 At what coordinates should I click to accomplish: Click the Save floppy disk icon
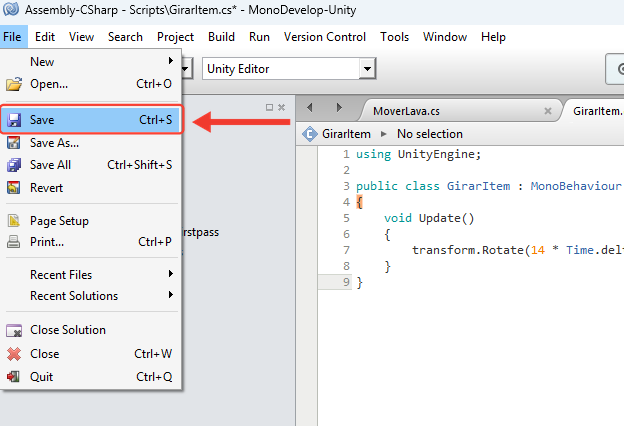click(14, 120)
